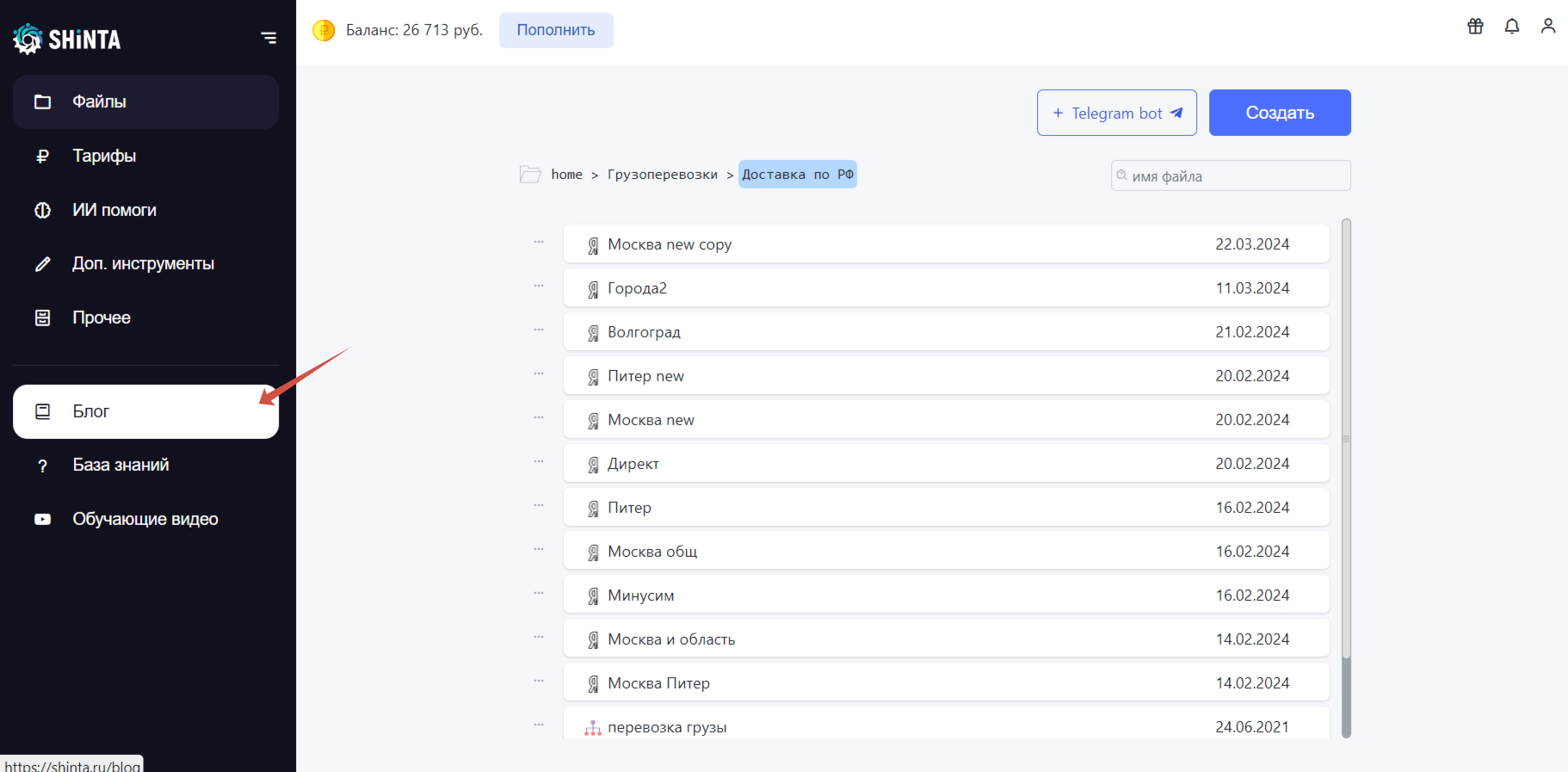Navigate to home in breadcrumb
Viewport: 1568px width, 772px height.
pyautogui.click(x=567, y=175)
